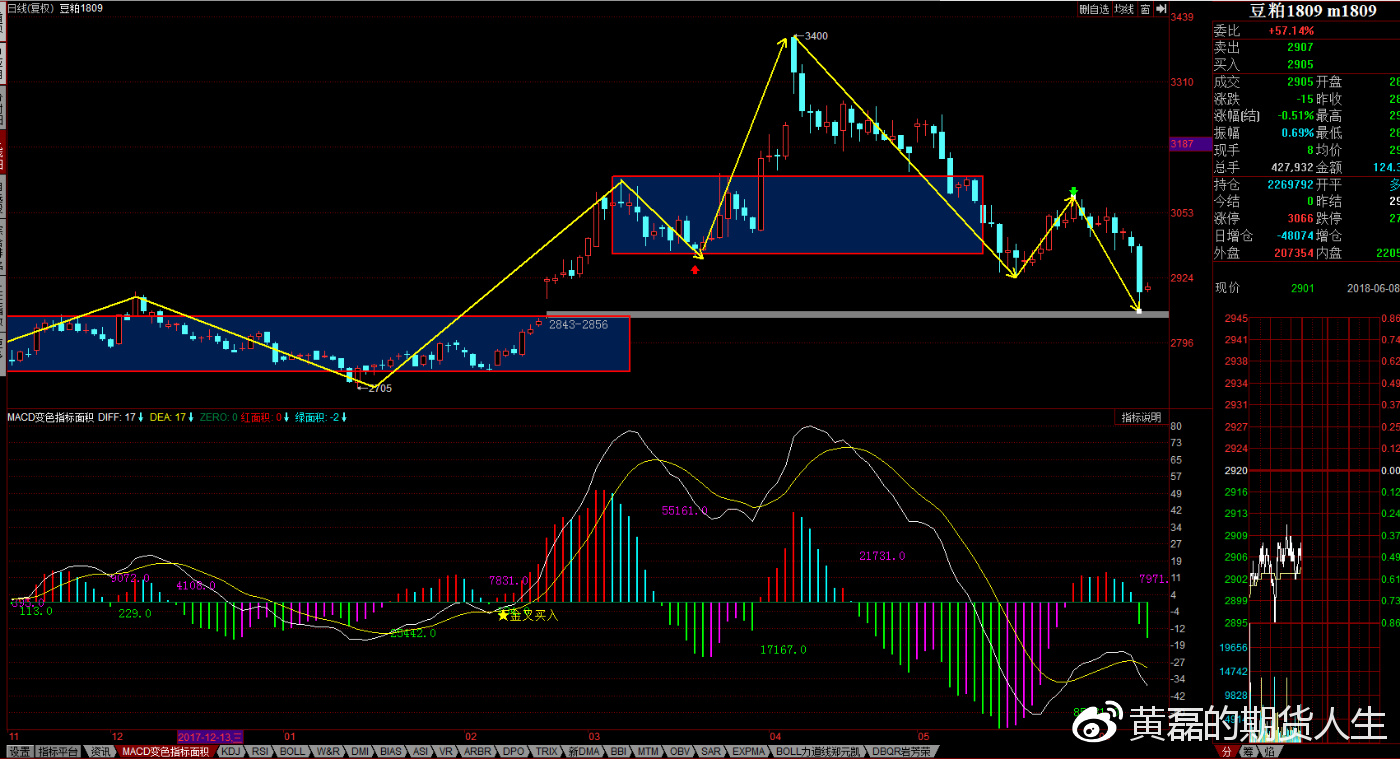The width and height of the screenshot is (1400, 759).
Task: Click the red highlighted left sidebar tab
Action: point(3,151)
